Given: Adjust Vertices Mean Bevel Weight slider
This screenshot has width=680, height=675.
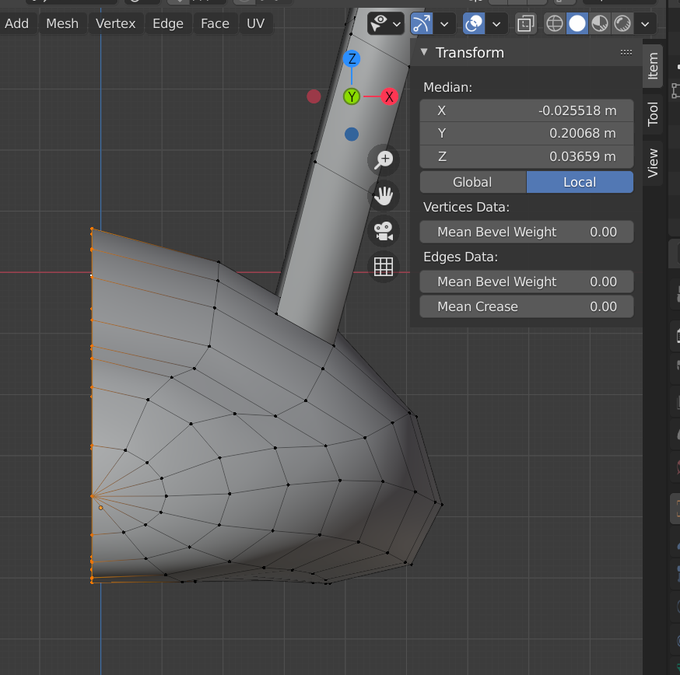Looking at the screenshot, I should click(526, 232).
